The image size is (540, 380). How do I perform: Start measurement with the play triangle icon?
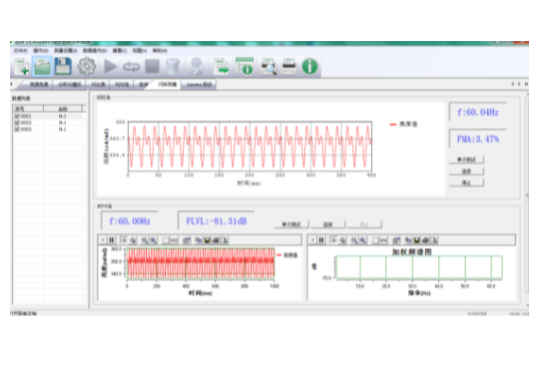tap(110, 66)
